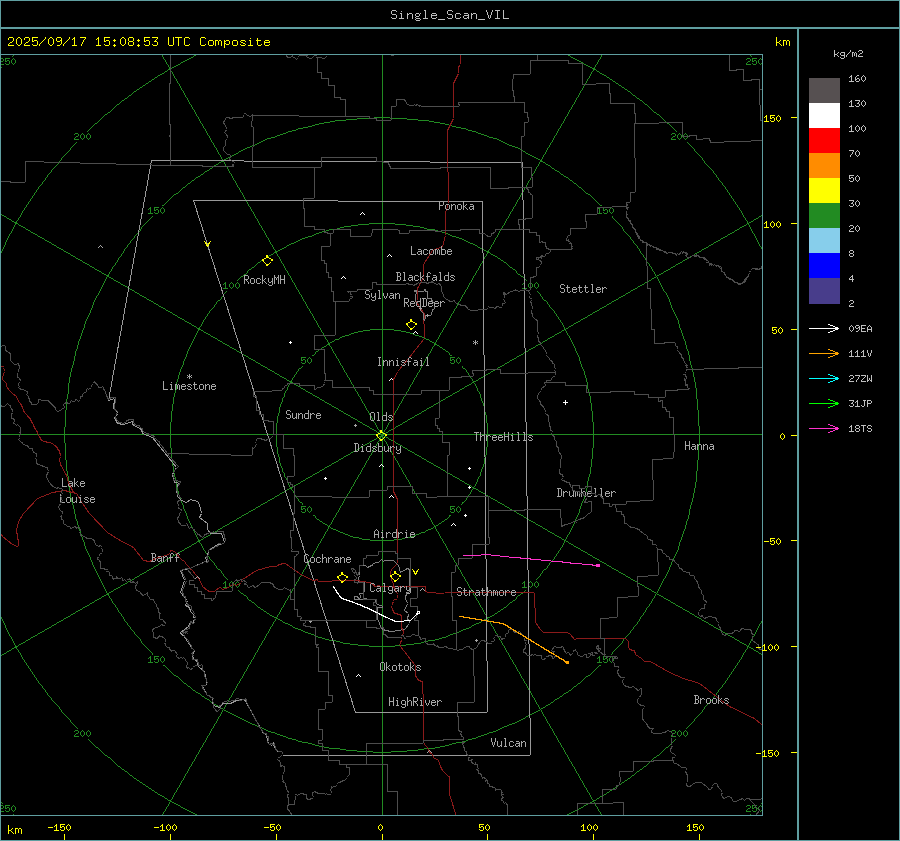The image size is (900, 841).
Task: Select the orange 111V arrow in legend
Action: tap(824, 353)
